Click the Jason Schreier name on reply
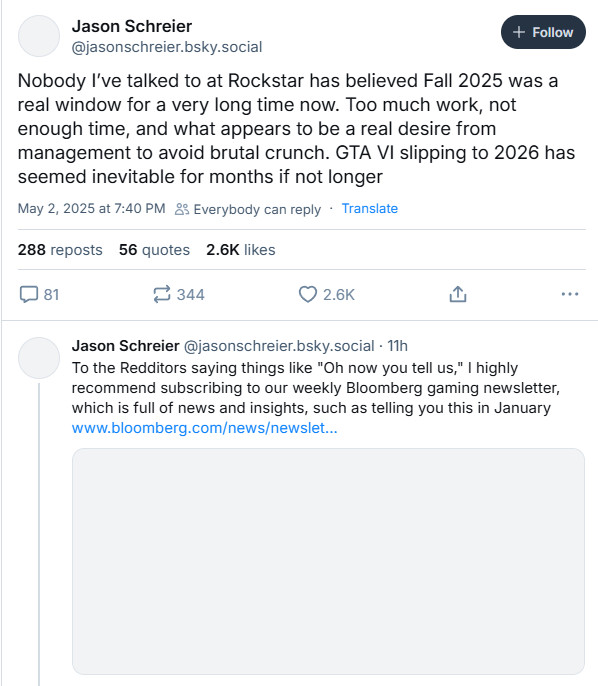The image size is (598, 686). pos(126,346)
